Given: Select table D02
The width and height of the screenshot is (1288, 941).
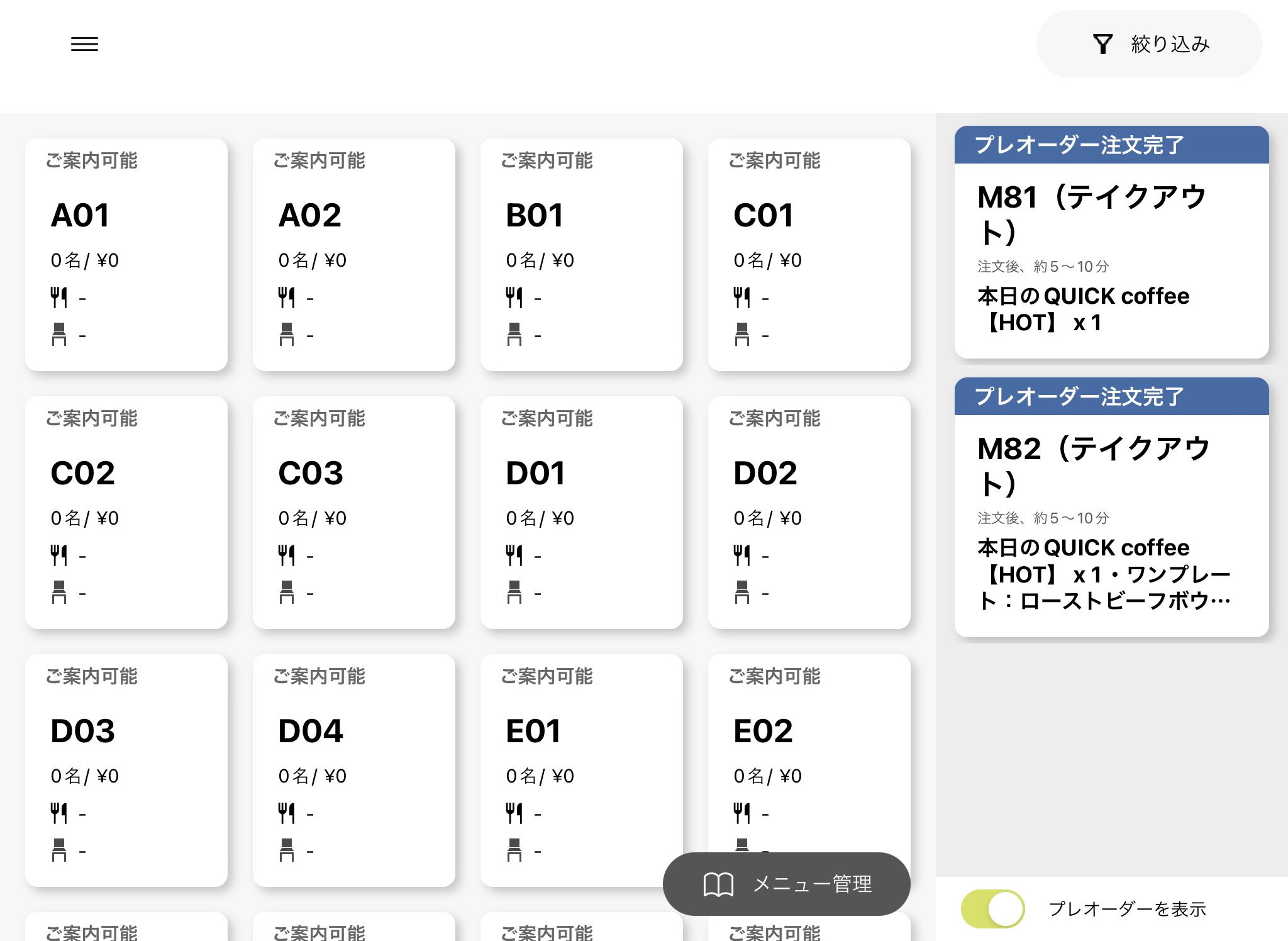Looking at the screenshot, I should pos(809,512).
